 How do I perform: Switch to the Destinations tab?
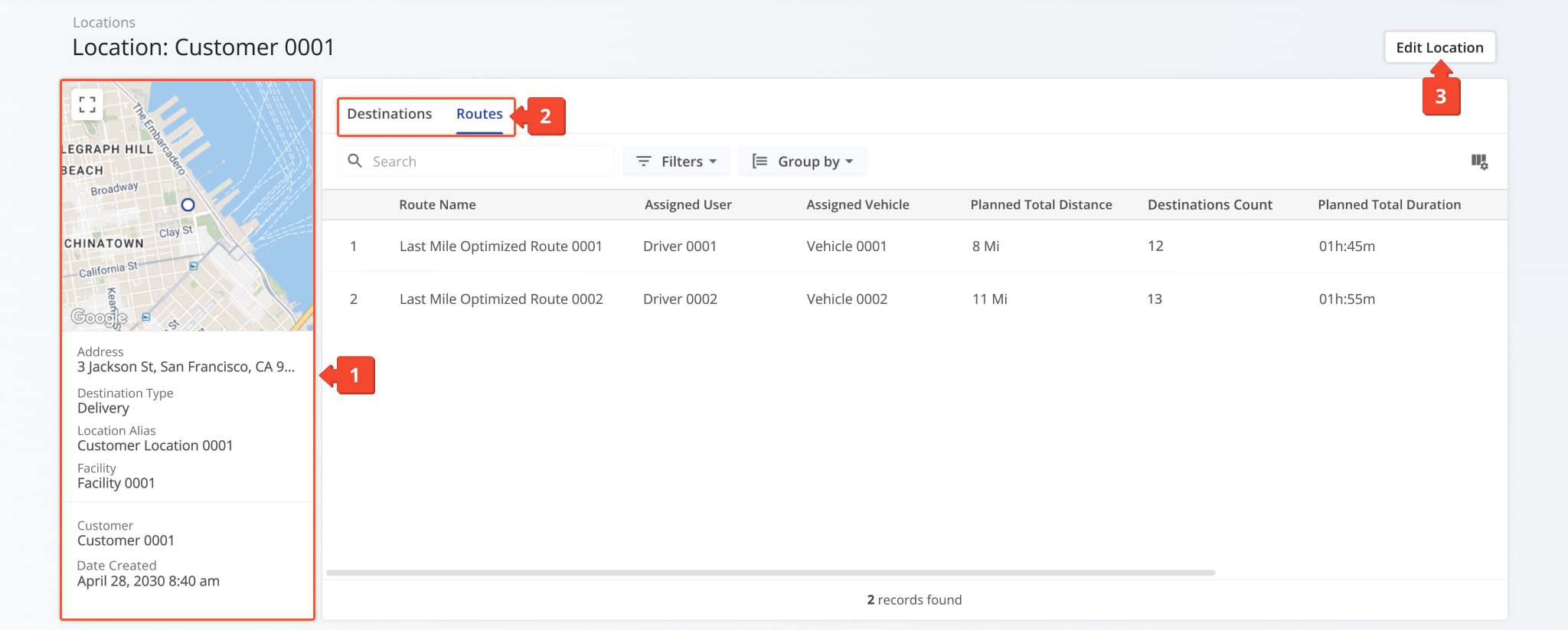[389, 114]
